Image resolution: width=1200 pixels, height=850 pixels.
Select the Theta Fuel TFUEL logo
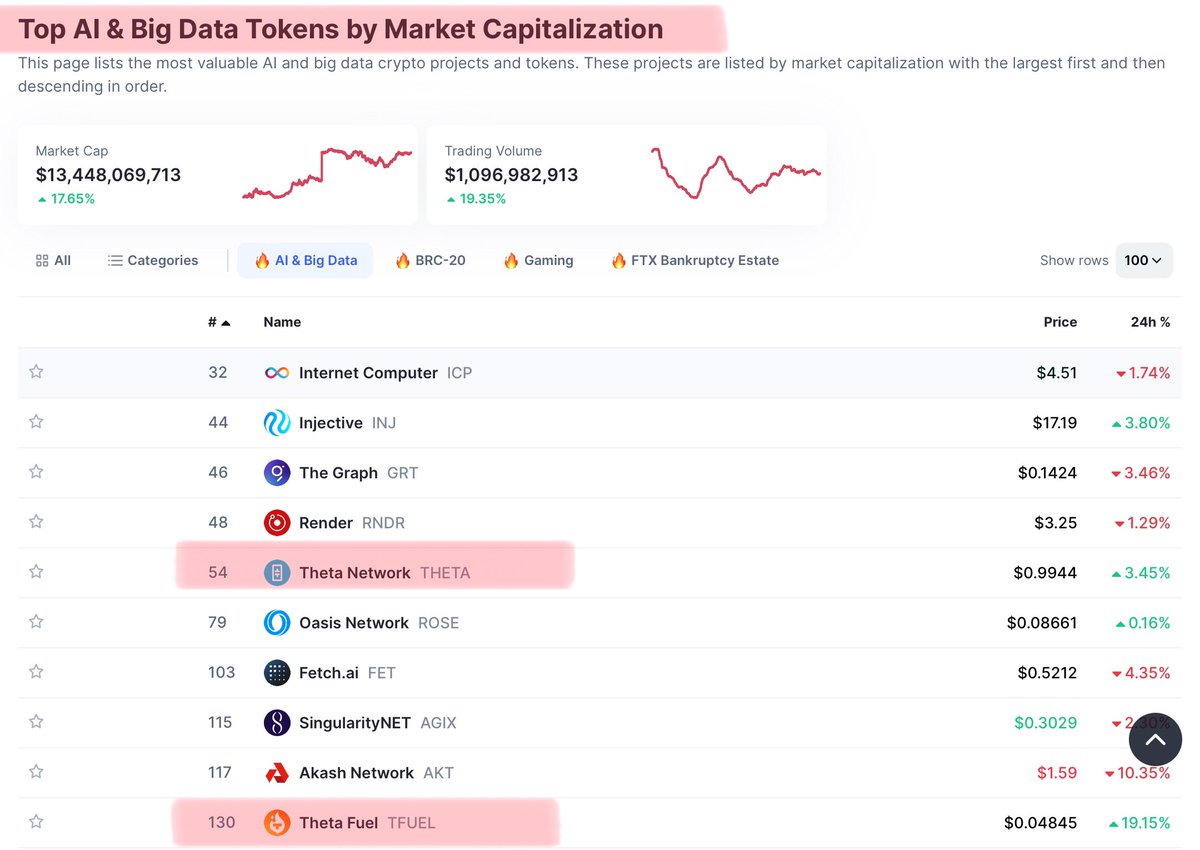(276, 822)
